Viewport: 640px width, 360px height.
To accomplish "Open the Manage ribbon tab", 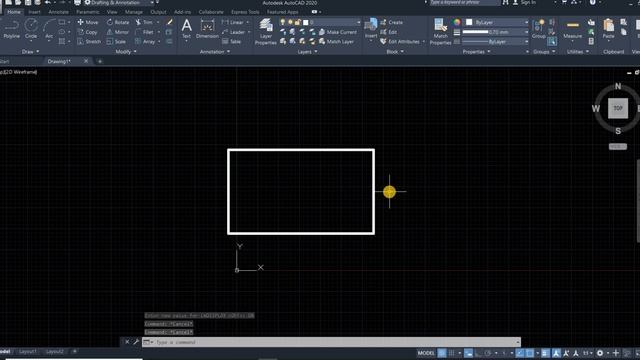I will point(134,12).
